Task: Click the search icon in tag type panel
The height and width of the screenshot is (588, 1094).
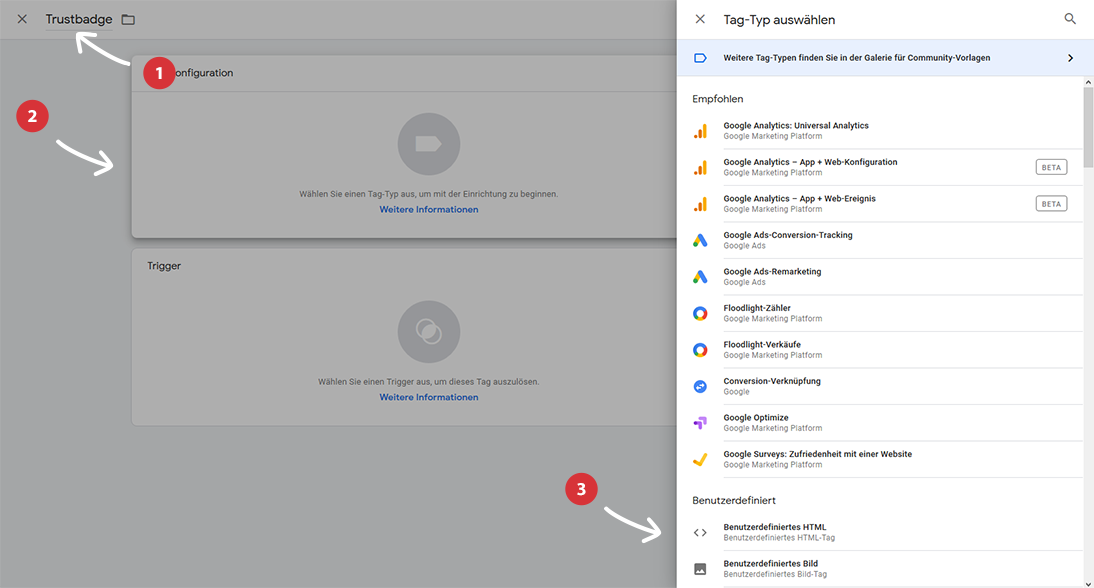Action: (1070, 19)
